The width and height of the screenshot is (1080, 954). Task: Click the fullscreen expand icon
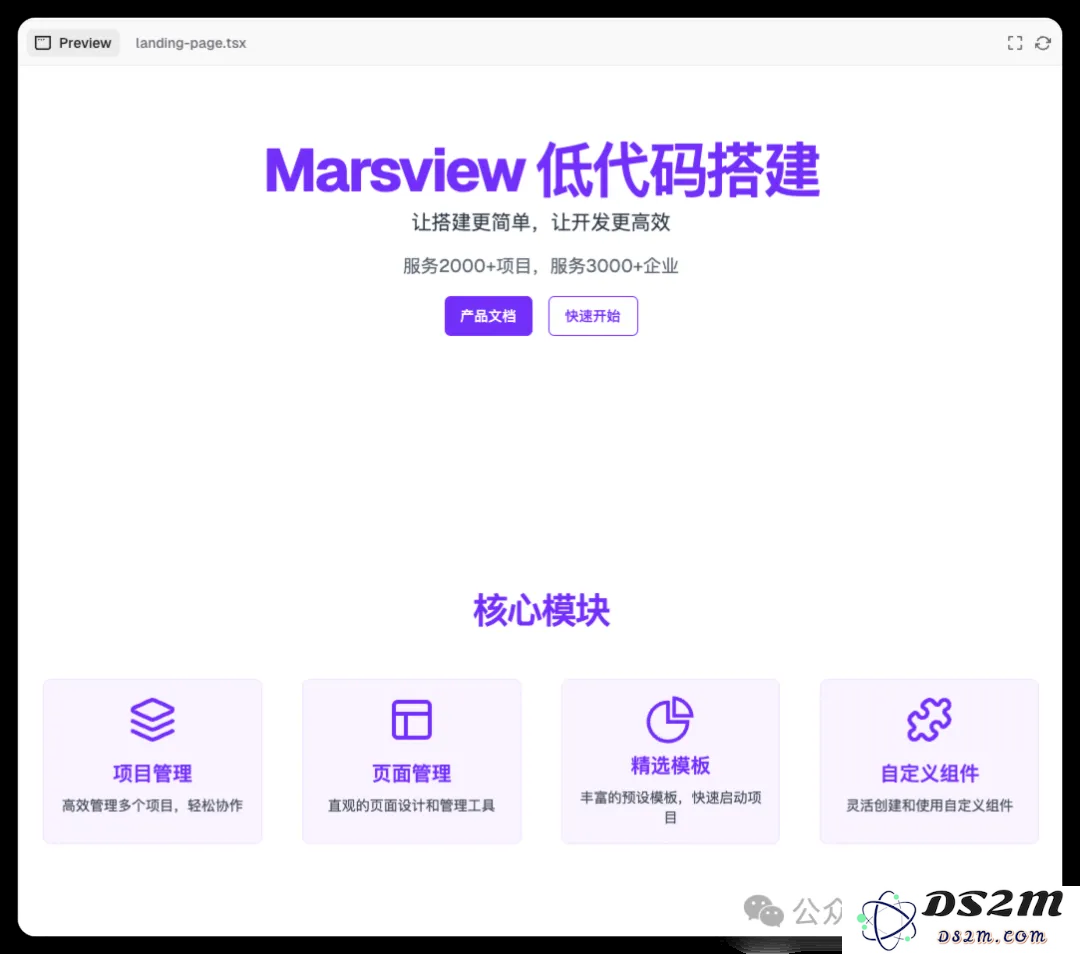point(1015,43)
